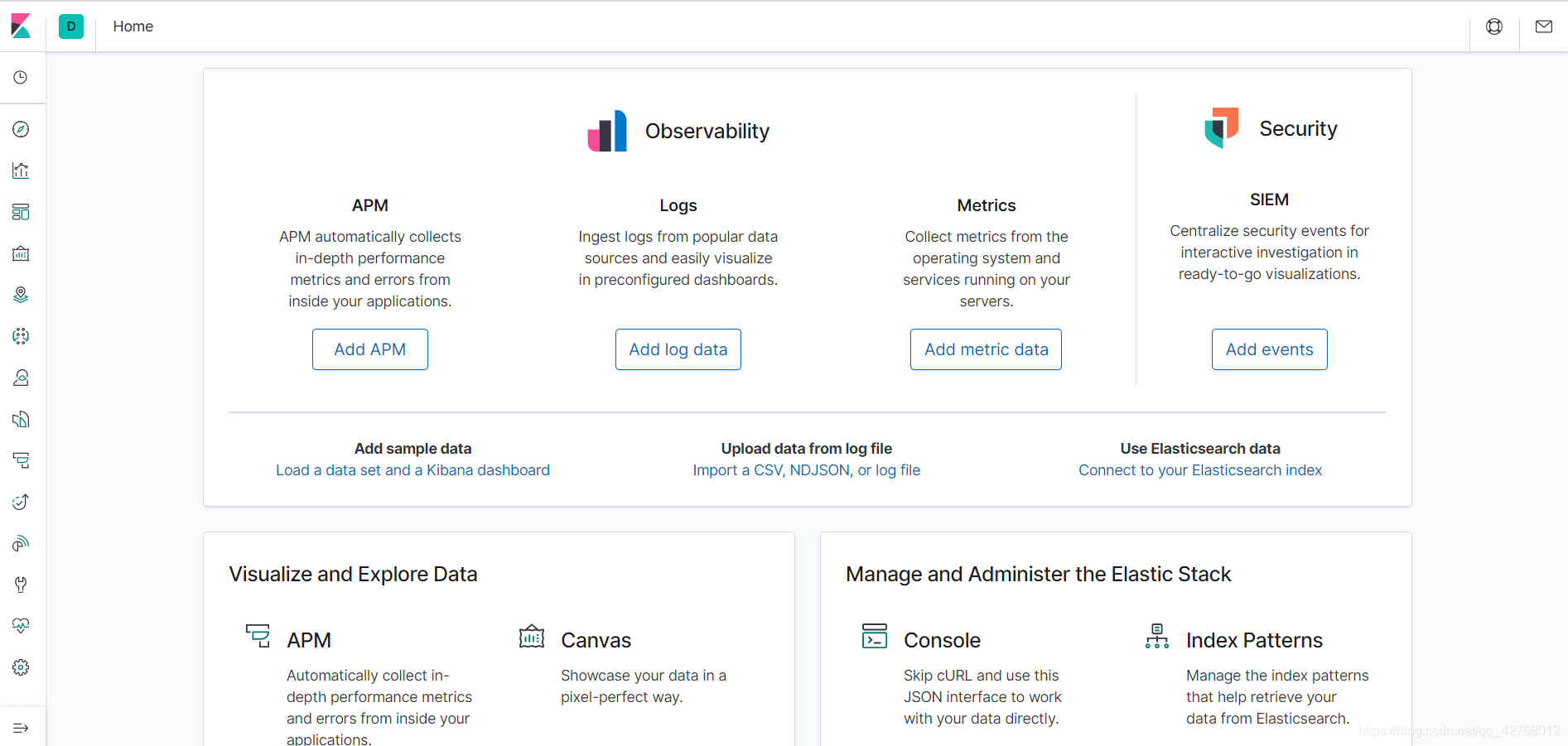Viewport: 1568px width, 746px height.
Task: Click the 'Add sample data' heading
Action: tap(413, 449)
